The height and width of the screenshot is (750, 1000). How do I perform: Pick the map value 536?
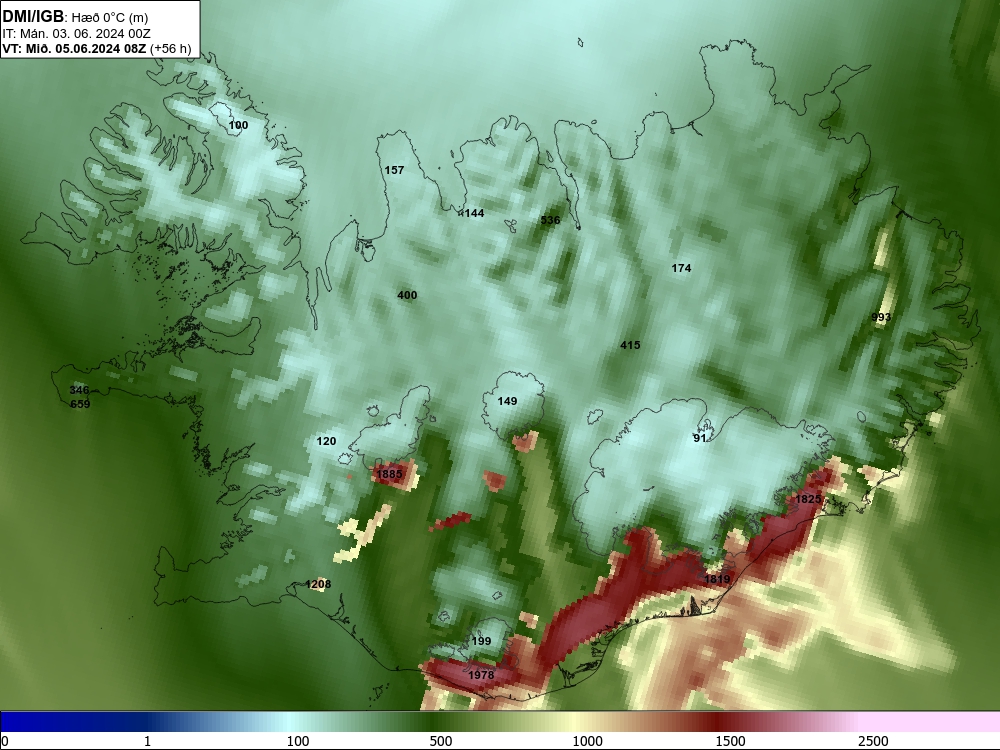[x=550, y=220]
